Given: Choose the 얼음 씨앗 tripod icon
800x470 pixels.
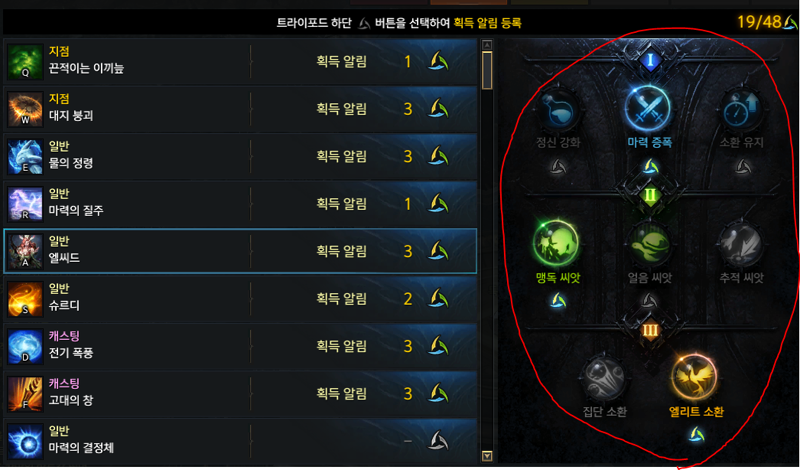Looking at the screenshot, I should [x=649, y=244].
